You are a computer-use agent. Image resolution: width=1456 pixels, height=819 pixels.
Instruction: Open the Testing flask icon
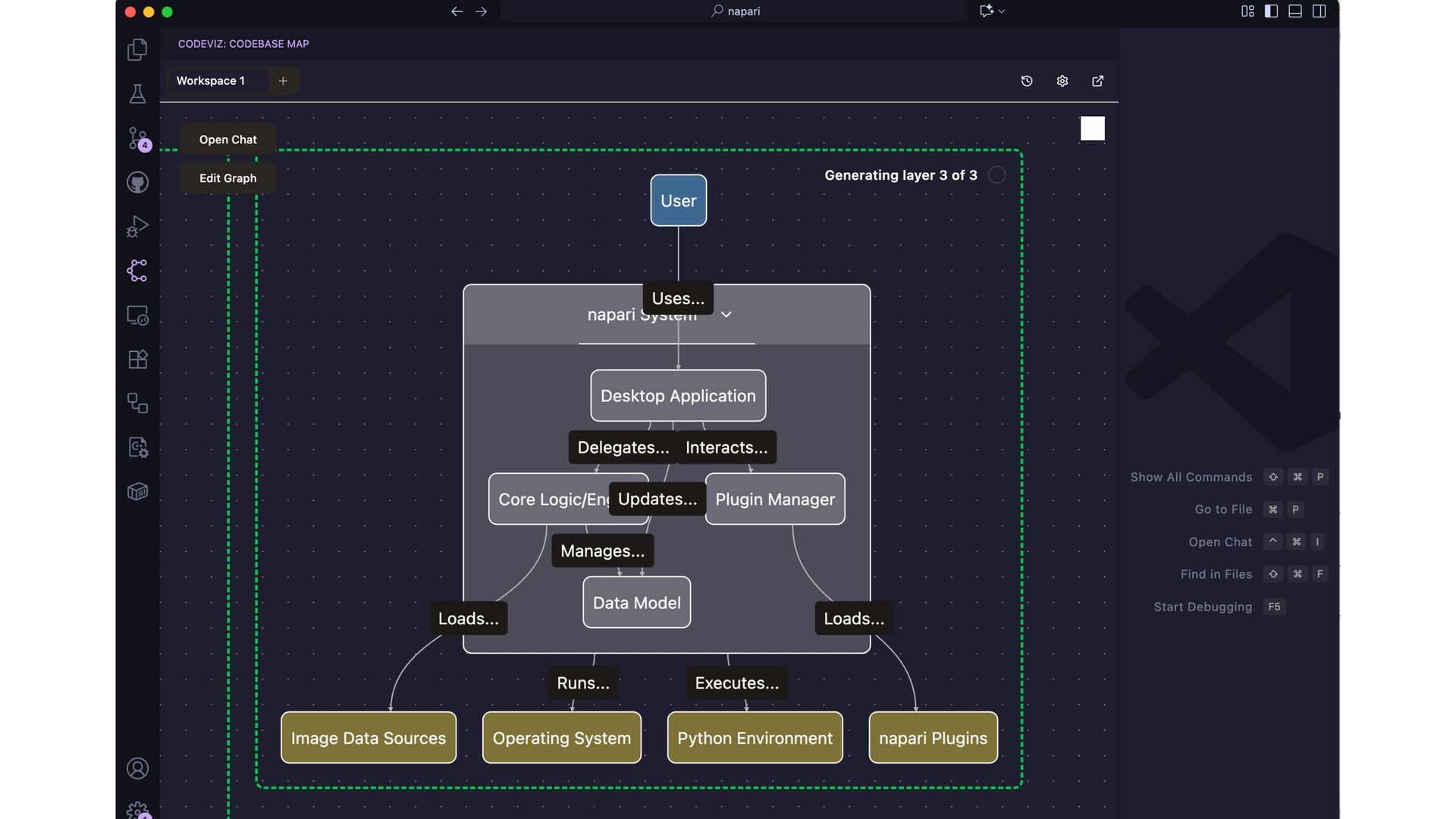(x=137, y=94)
